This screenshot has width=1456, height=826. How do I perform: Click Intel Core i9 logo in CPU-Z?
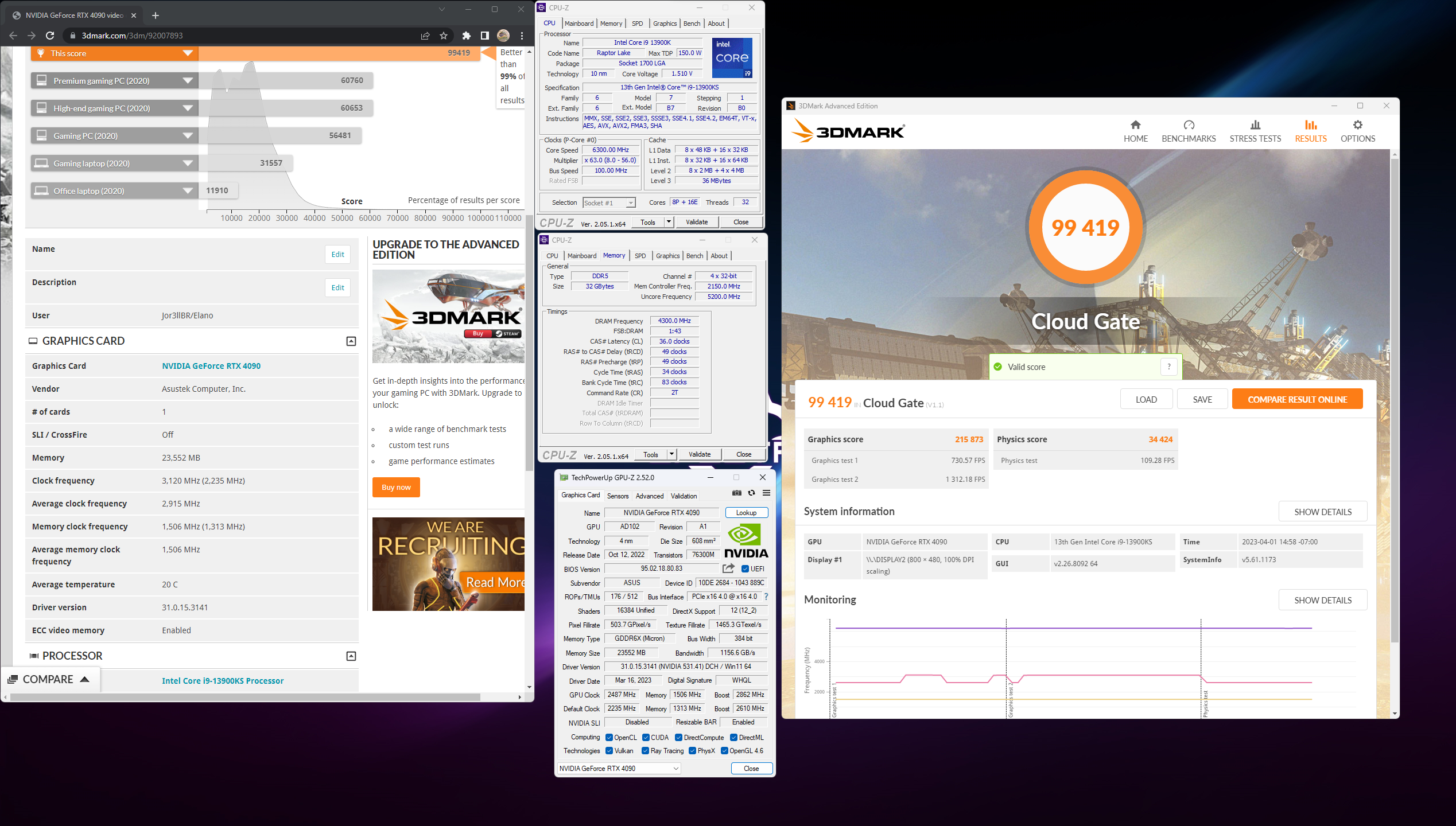(732, 58)
